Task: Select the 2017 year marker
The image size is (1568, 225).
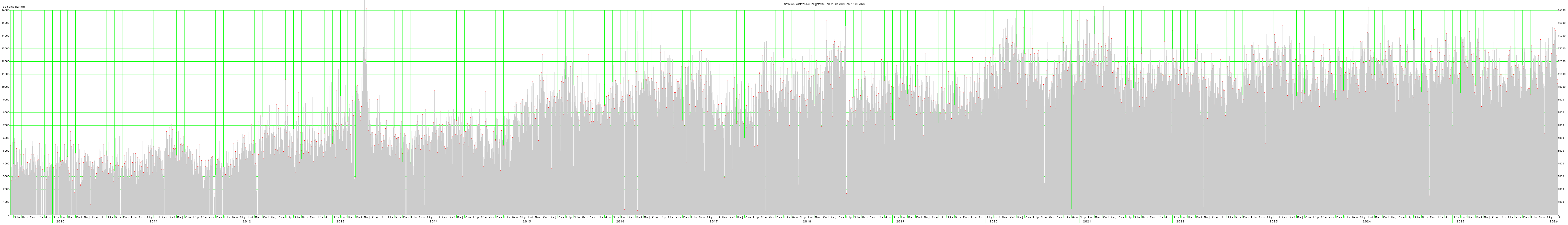Action: 713,221
